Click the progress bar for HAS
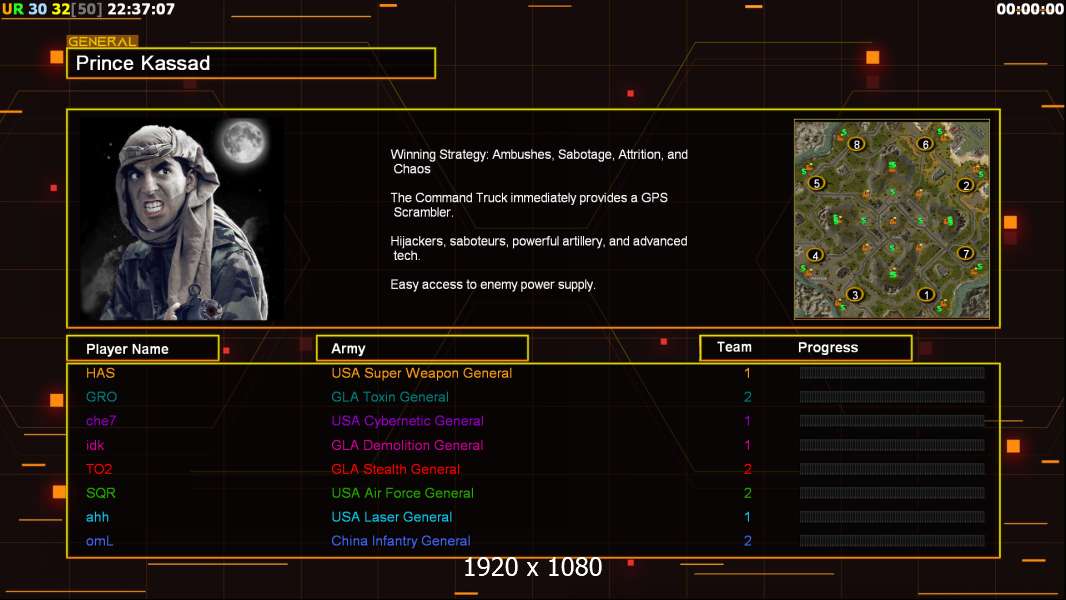This screenshot has width=1066, height=600. [892, 372]
